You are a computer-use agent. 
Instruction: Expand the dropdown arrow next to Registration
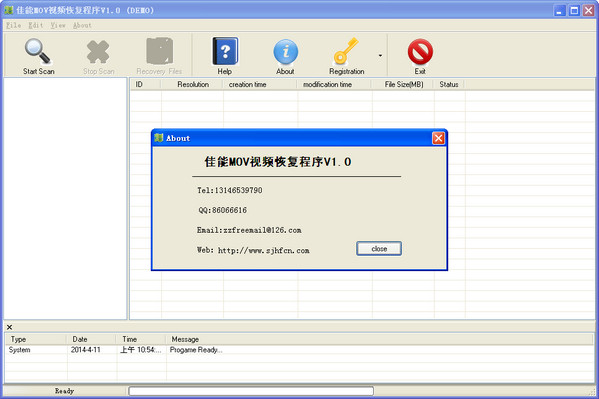380,56
